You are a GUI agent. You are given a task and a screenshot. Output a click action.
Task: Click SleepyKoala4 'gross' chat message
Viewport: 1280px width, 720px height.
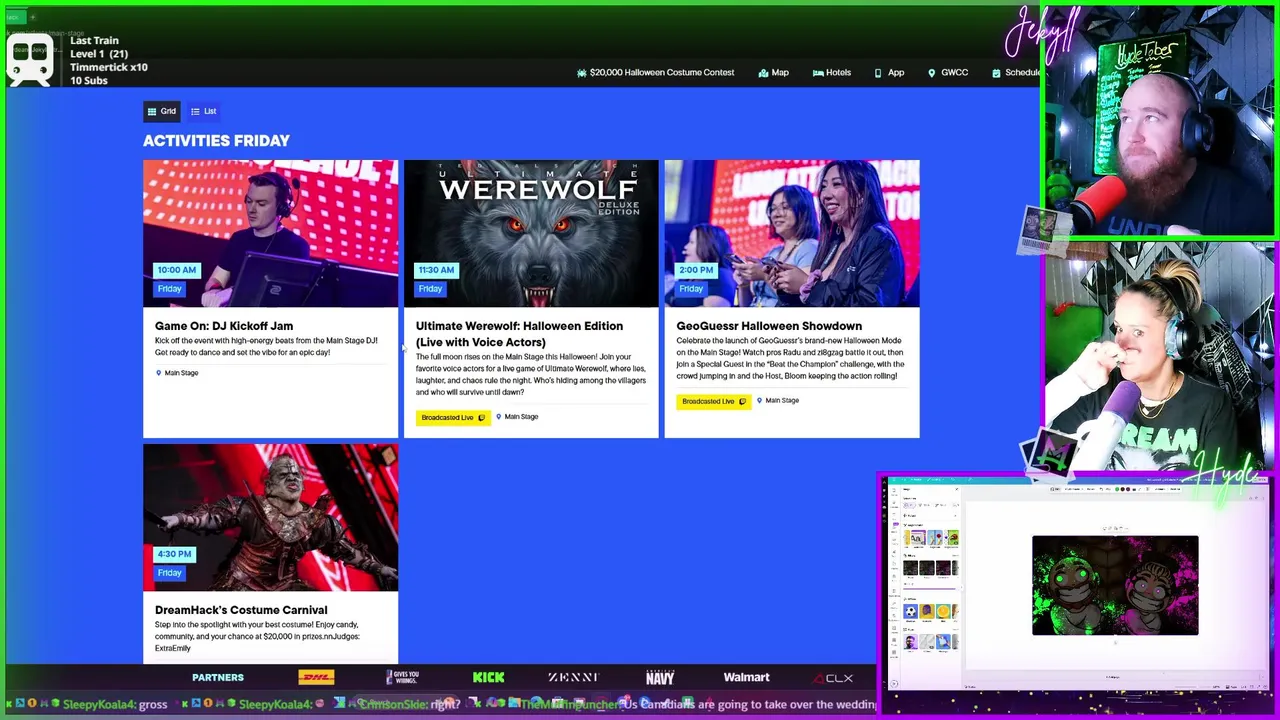point(115,705)
